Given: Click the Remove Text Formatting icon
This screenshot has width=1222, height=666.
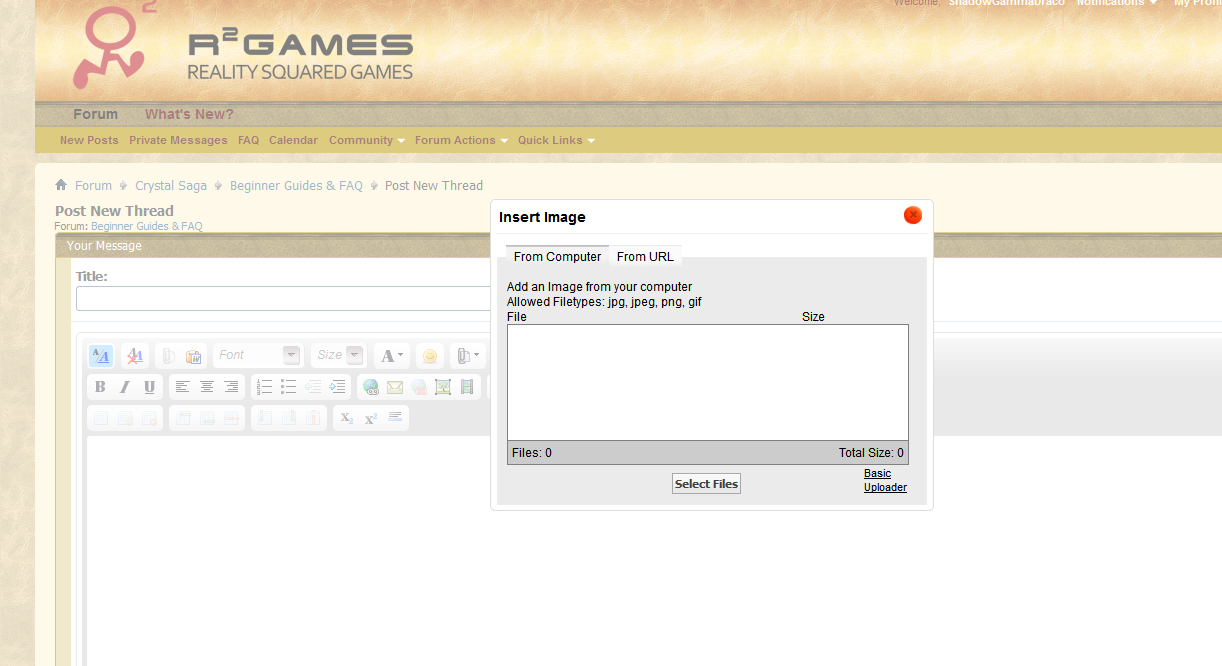Looking at the screenshot, I should point(135,356).
